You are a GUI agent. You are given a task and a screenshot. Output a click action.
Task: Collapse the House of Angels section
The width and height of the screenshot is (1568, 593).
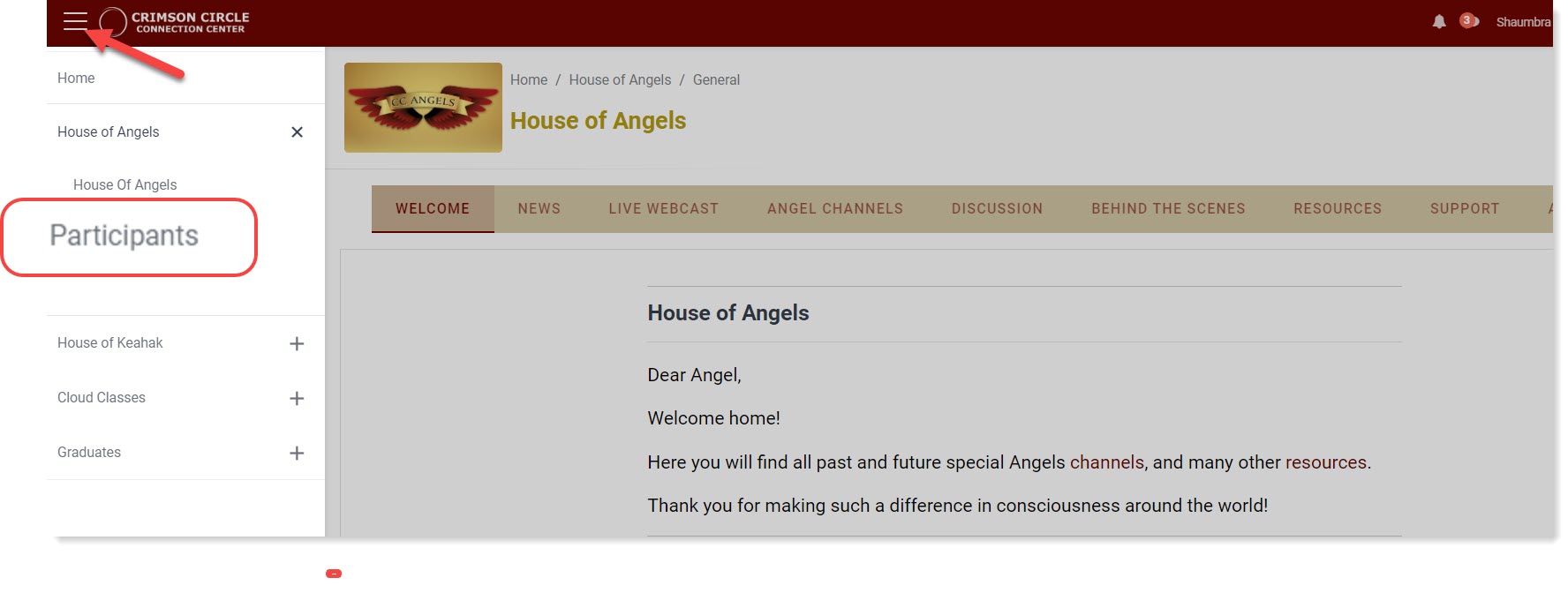pos(297,132)
